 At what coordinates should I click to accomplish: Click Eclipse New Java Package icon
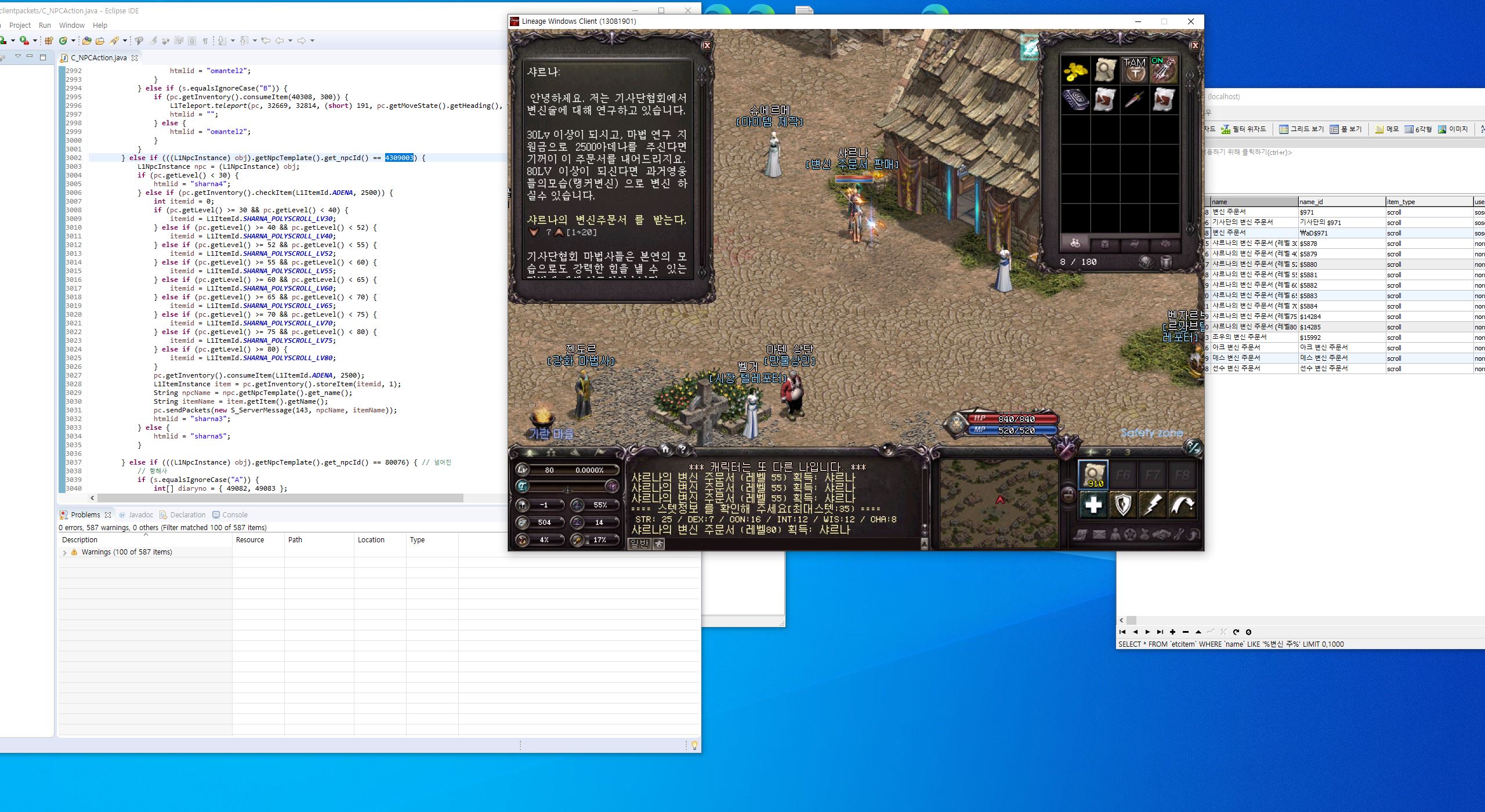(49, 41)
